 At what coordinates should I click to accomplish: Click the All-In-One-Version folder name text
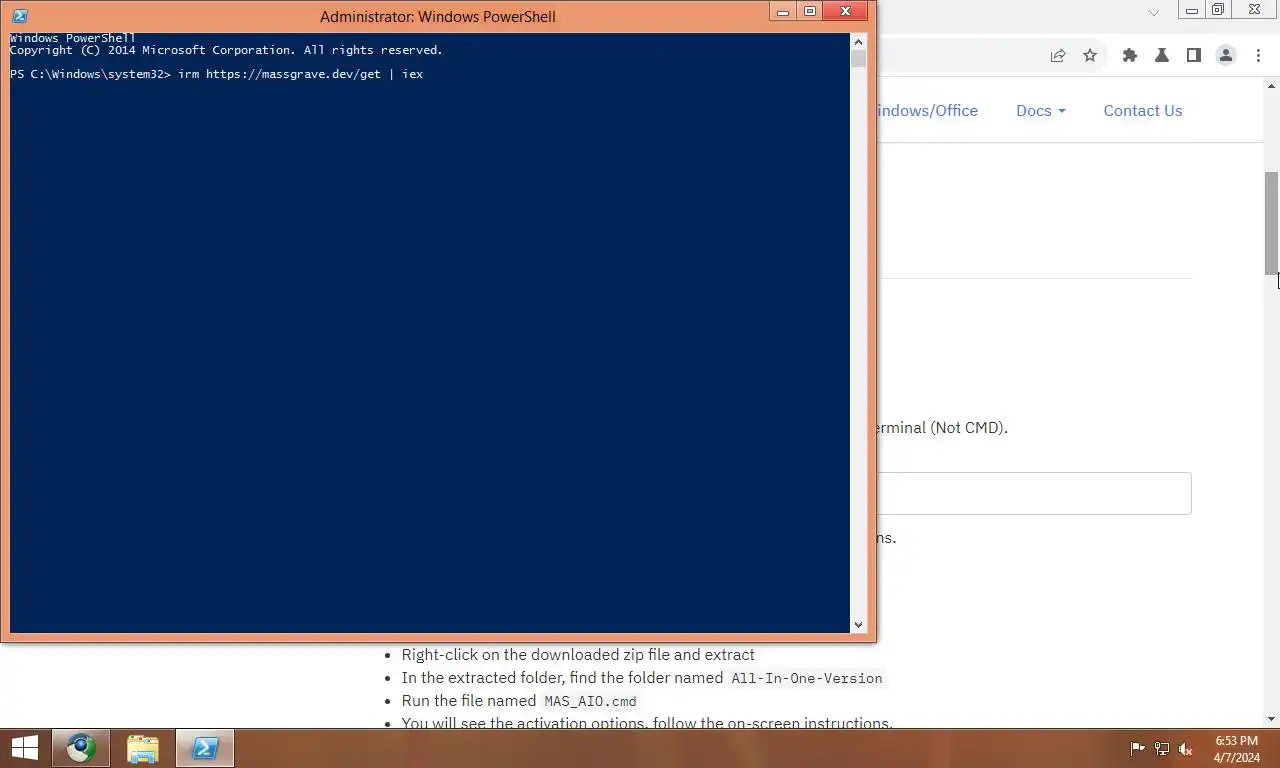pos(807,678)
